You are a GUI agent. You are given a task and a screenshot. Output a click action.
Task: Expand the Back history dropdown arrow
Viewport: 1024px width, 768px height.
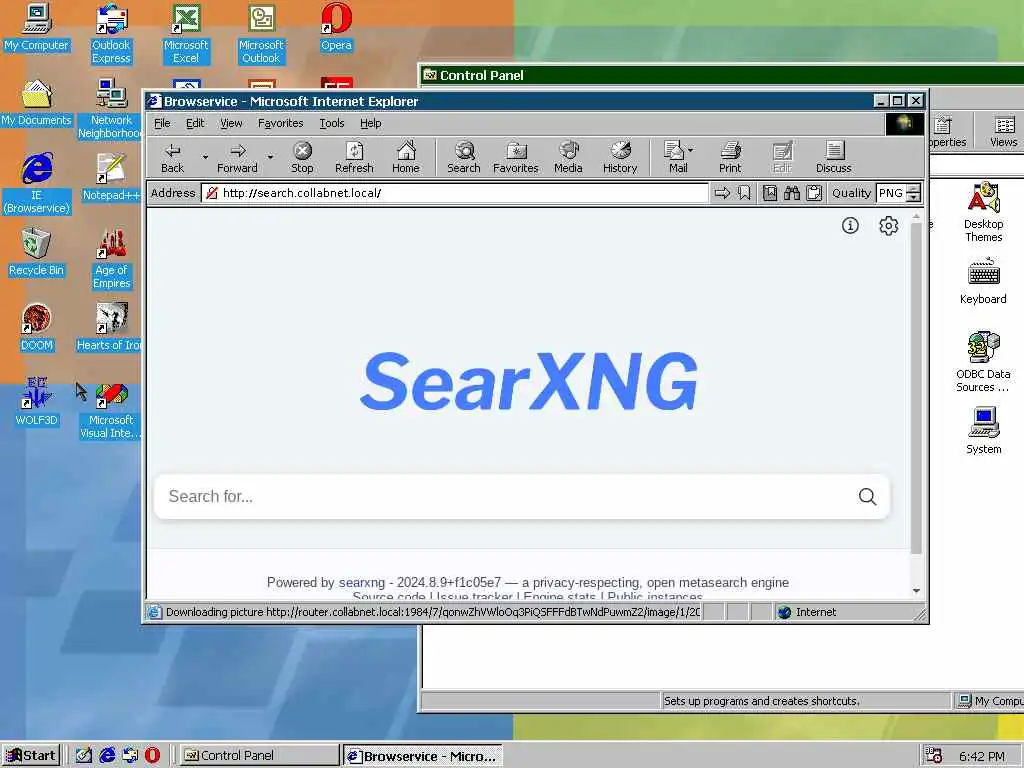coord(205,157)
